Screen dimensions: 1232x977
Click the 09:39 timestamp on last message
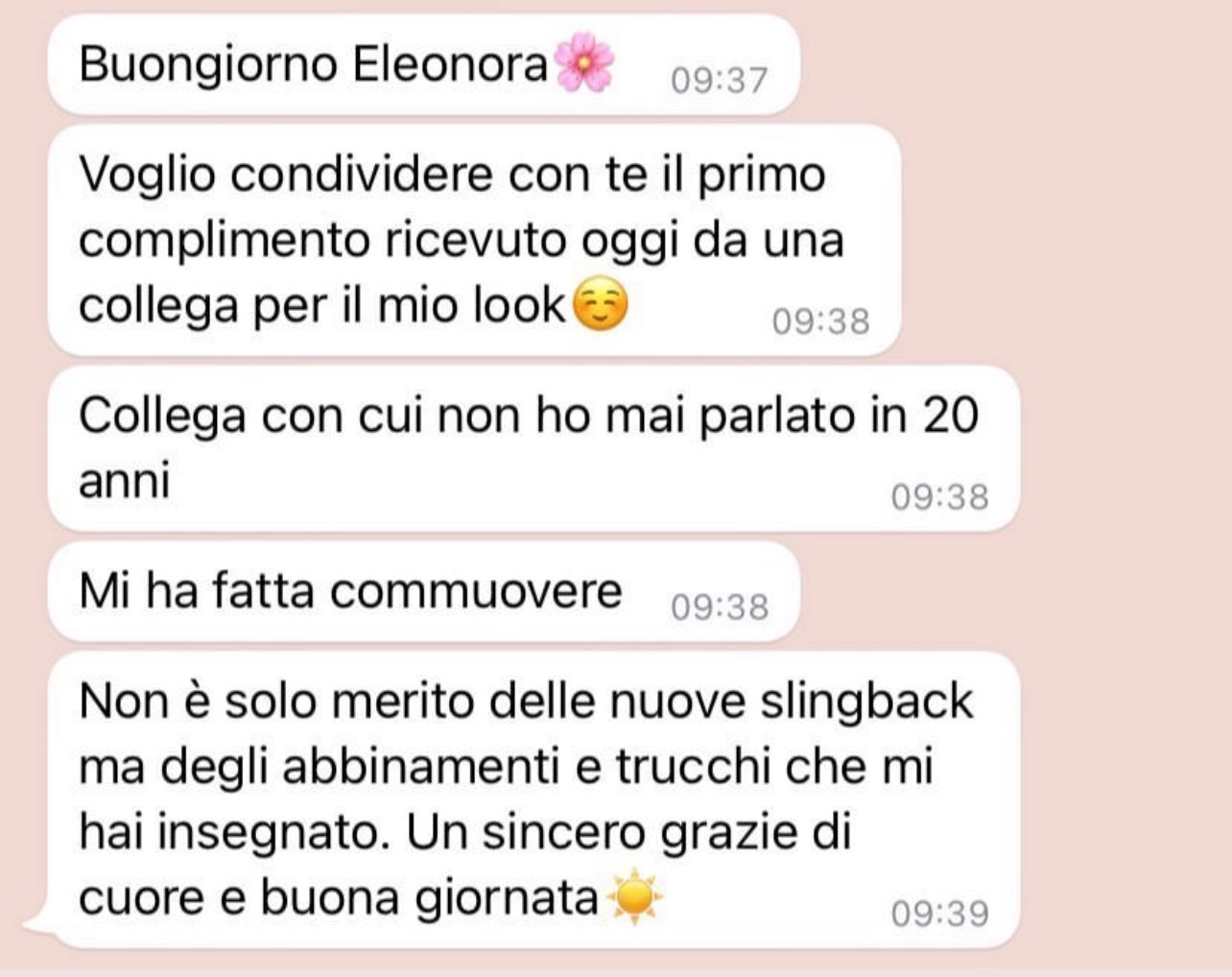click(939, 914)
